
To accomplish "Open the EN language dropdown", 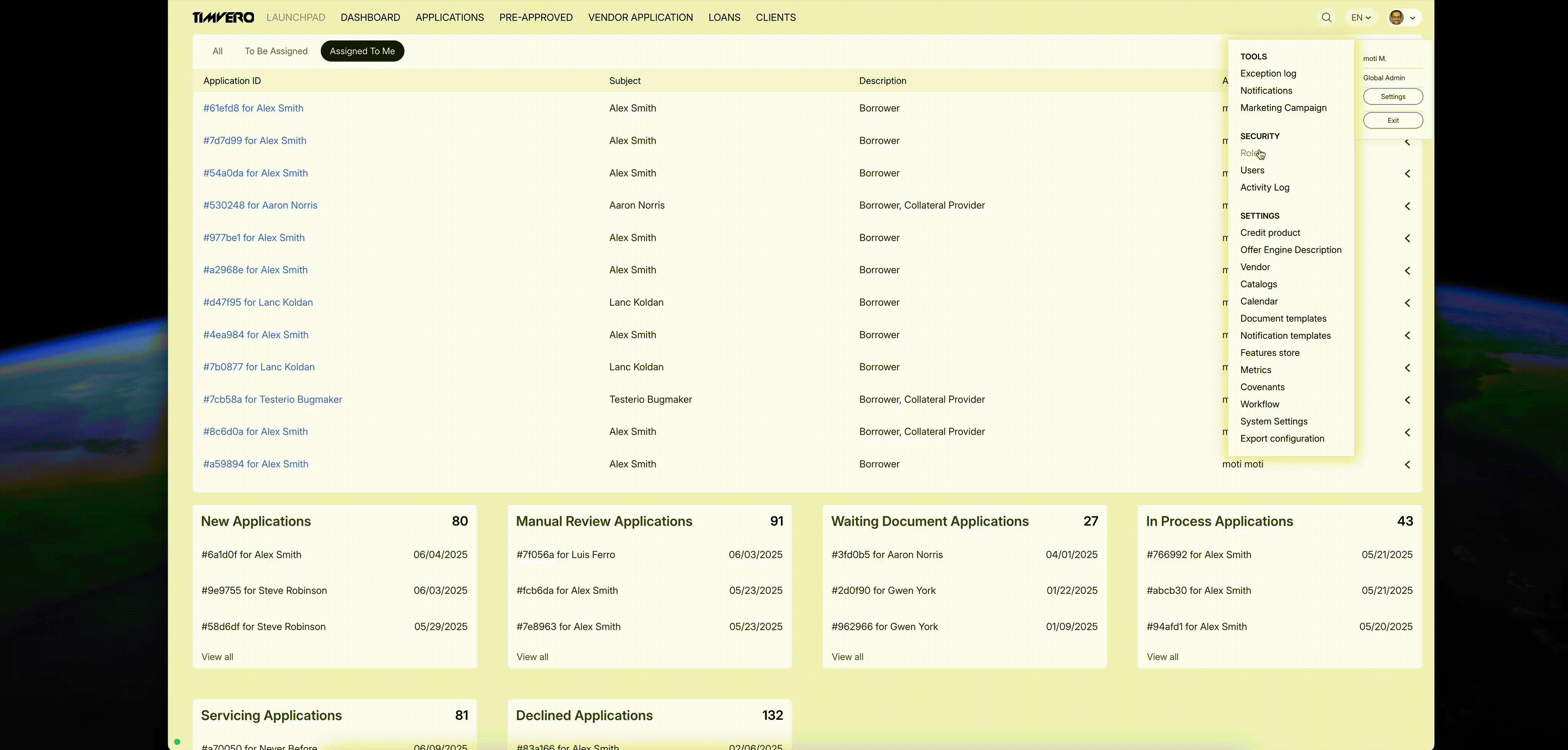I will (1361, 18).
